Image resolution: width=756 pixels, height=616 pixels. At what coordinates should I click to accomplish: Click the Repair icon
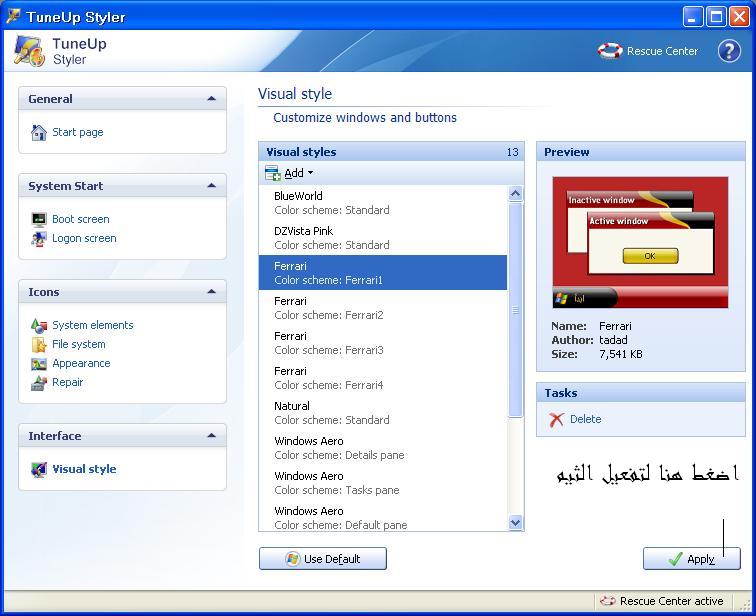(39, 383)
